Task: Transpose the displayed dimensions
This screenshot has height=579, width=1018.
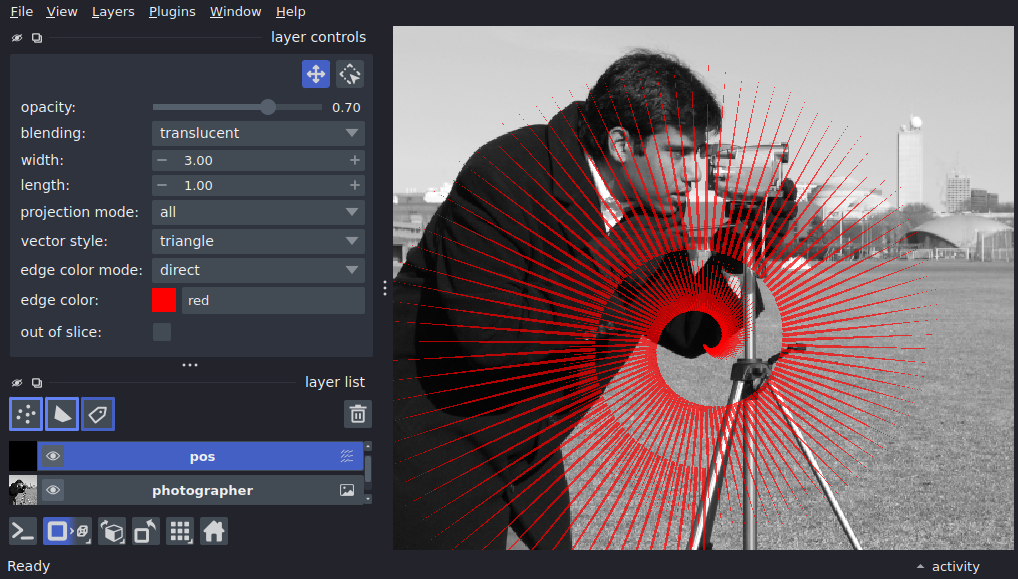Action: pyautogui.click(x=145, y=532)
